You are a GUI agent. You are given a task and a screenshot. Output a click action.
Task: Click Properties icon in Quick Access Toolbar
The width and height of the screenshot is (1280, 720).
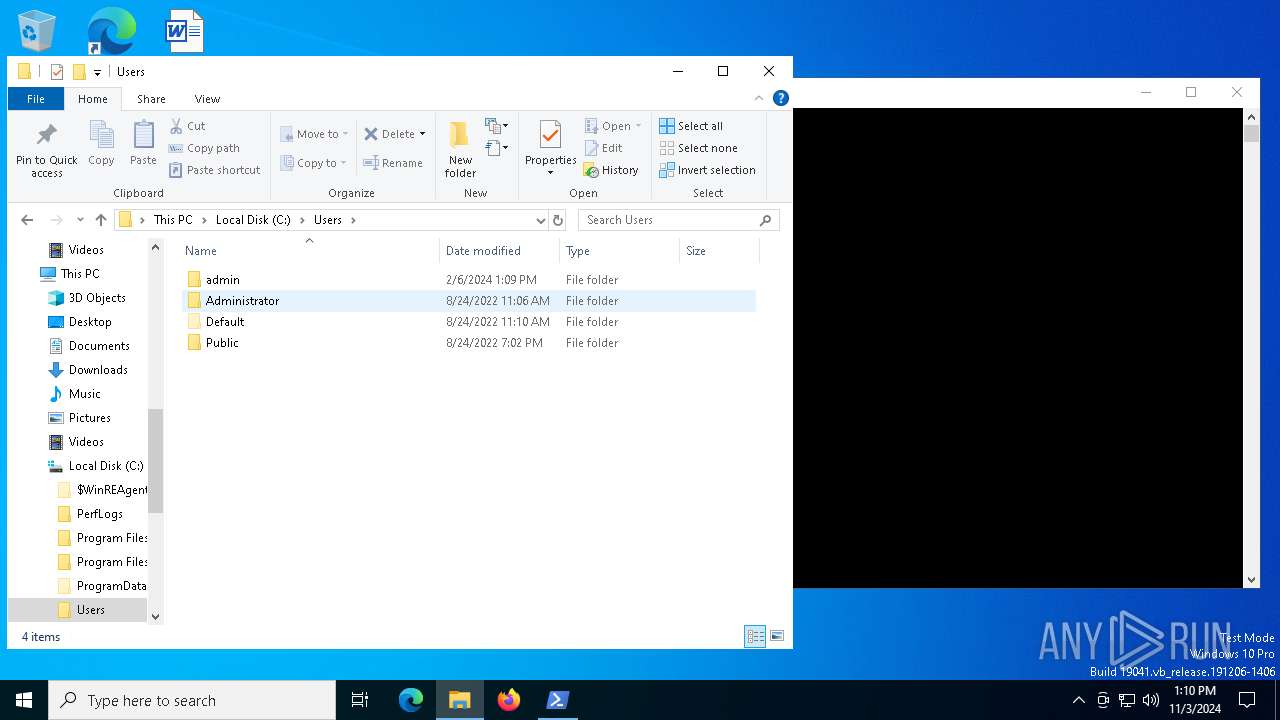[x=57, y=72]
